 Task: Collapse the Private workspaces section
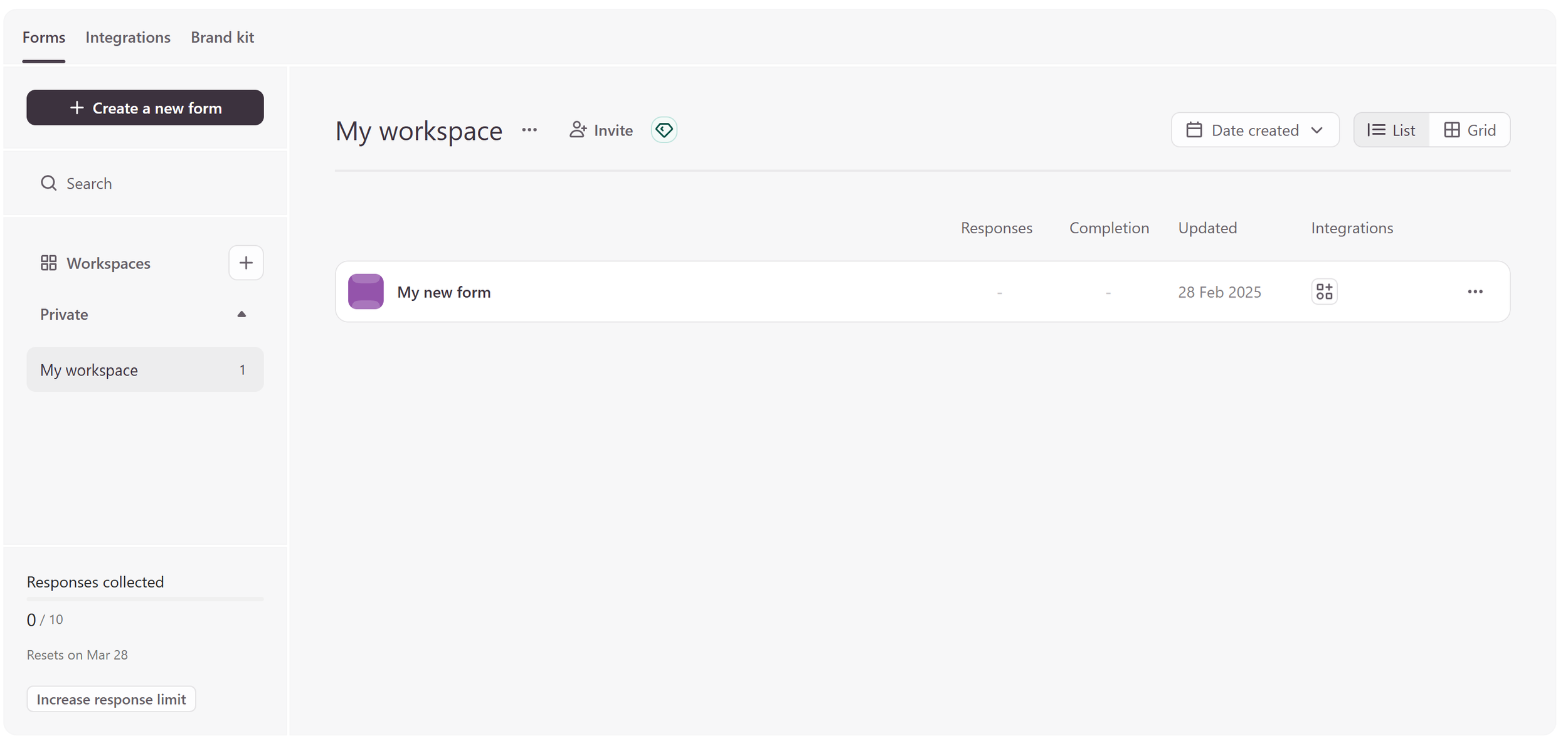pos(241,314)
